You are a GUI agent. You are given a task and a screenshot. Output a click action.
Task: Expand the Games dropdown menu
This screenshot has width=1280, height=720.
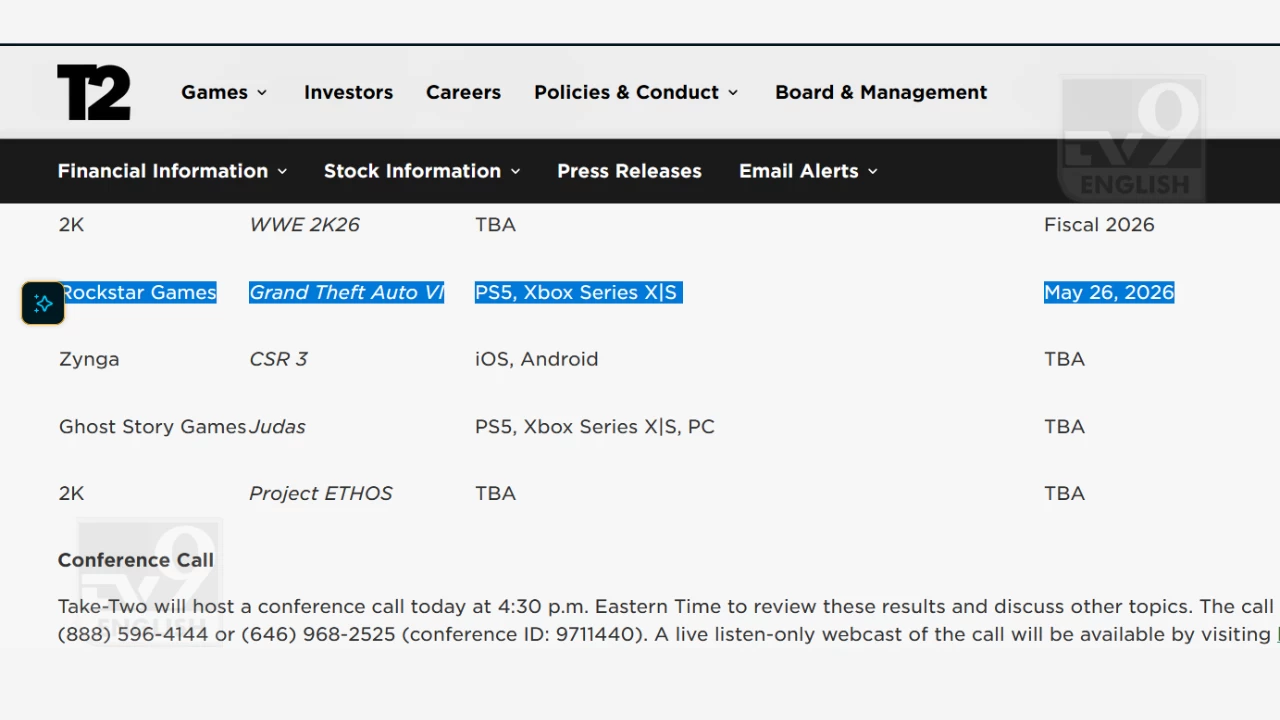click(x=224, y=92)
